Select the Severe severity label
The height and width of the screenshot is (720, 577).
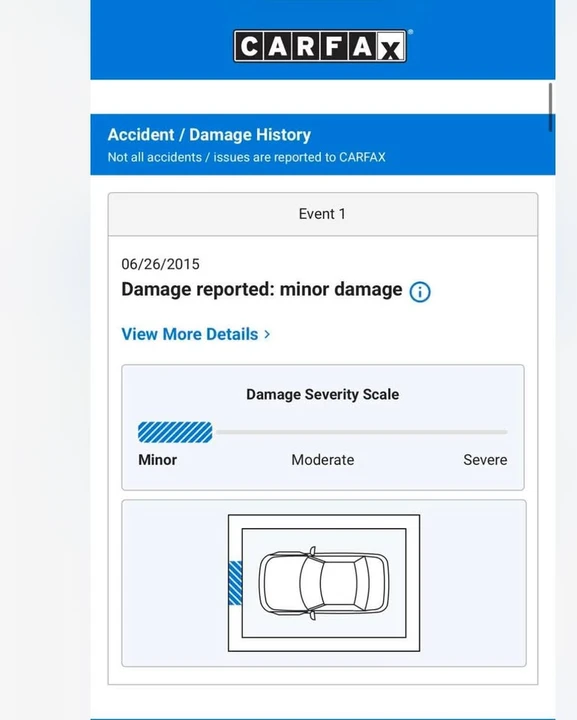(x=485, y=460)
